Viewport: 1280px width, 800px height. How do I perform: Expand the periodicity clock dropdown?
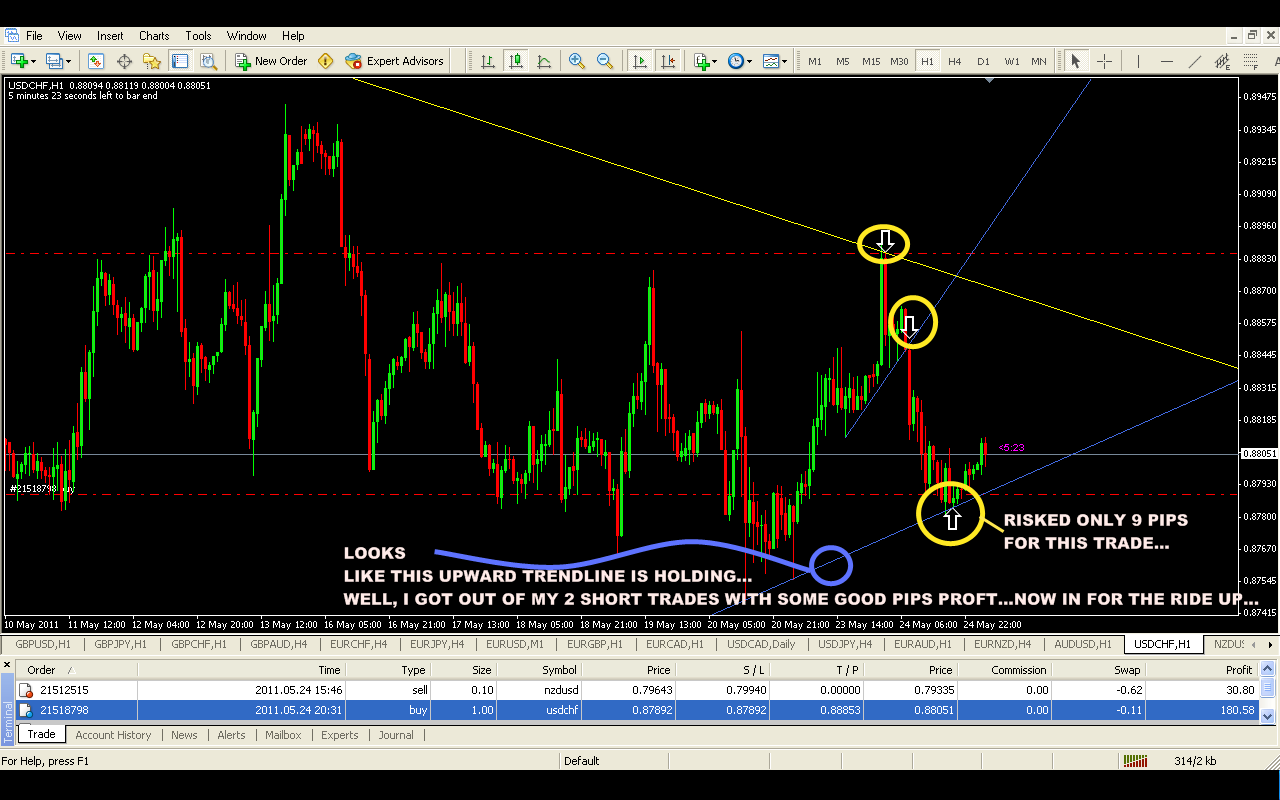740,61
